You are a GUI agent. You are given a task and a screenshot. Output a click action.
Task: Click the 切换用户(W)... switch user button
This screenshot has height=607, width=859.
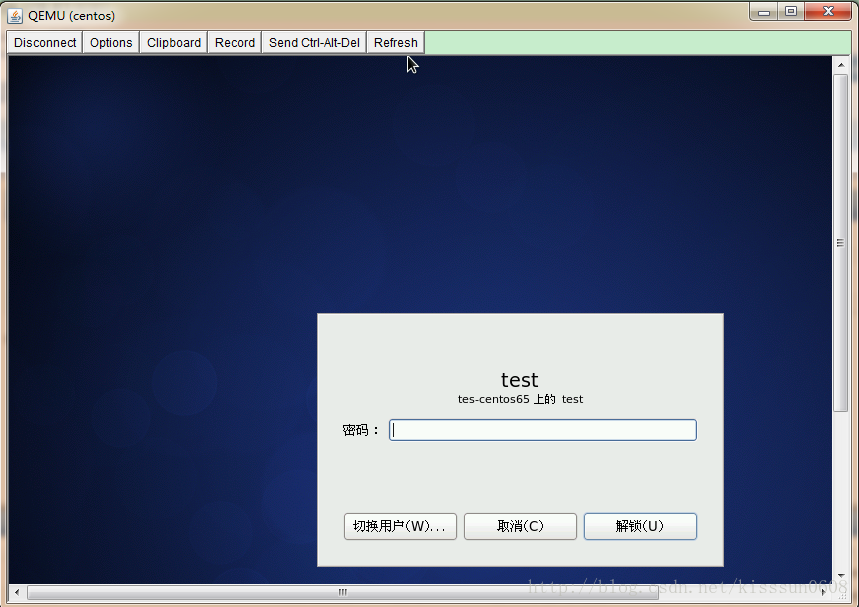click(x=400, y=526)
